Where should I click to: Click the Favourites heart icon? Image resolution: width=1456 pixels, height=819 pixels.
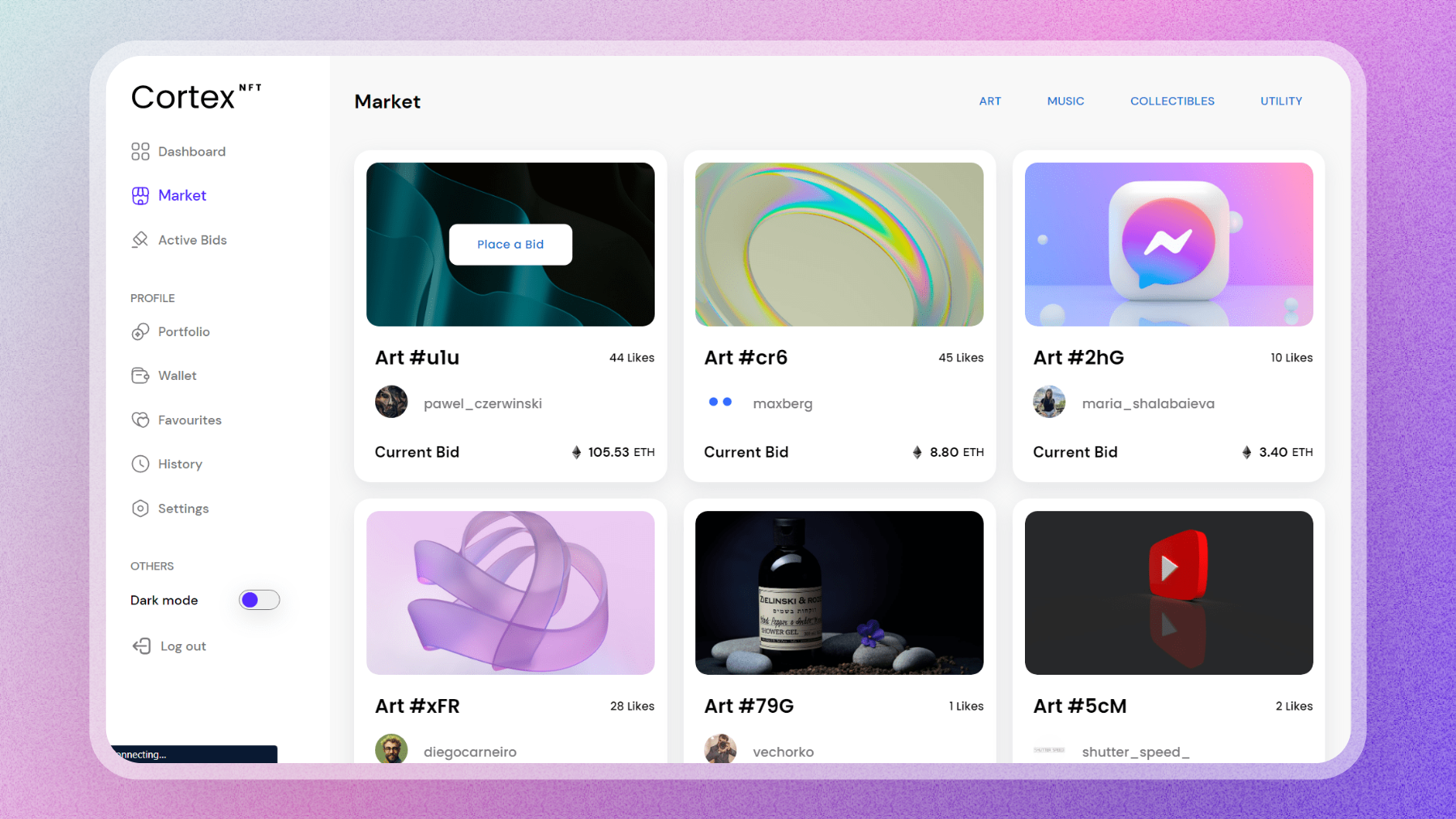140,420
